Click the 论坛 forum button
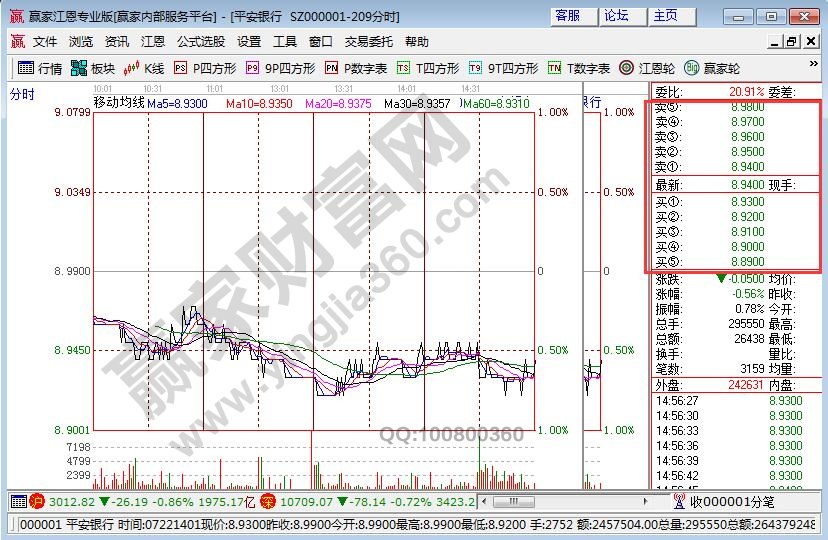 click(617, 16)
